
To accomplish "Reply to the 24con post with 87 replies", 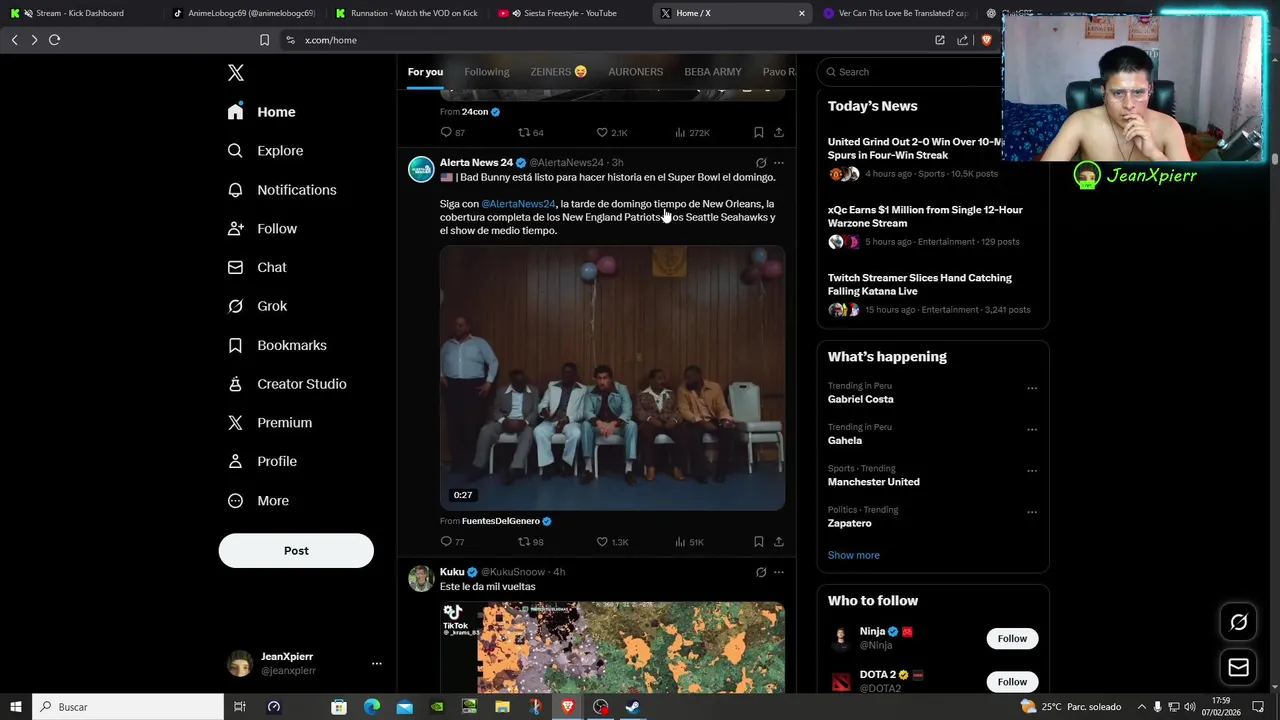I will pyautogui.click(x=446, y=132).
